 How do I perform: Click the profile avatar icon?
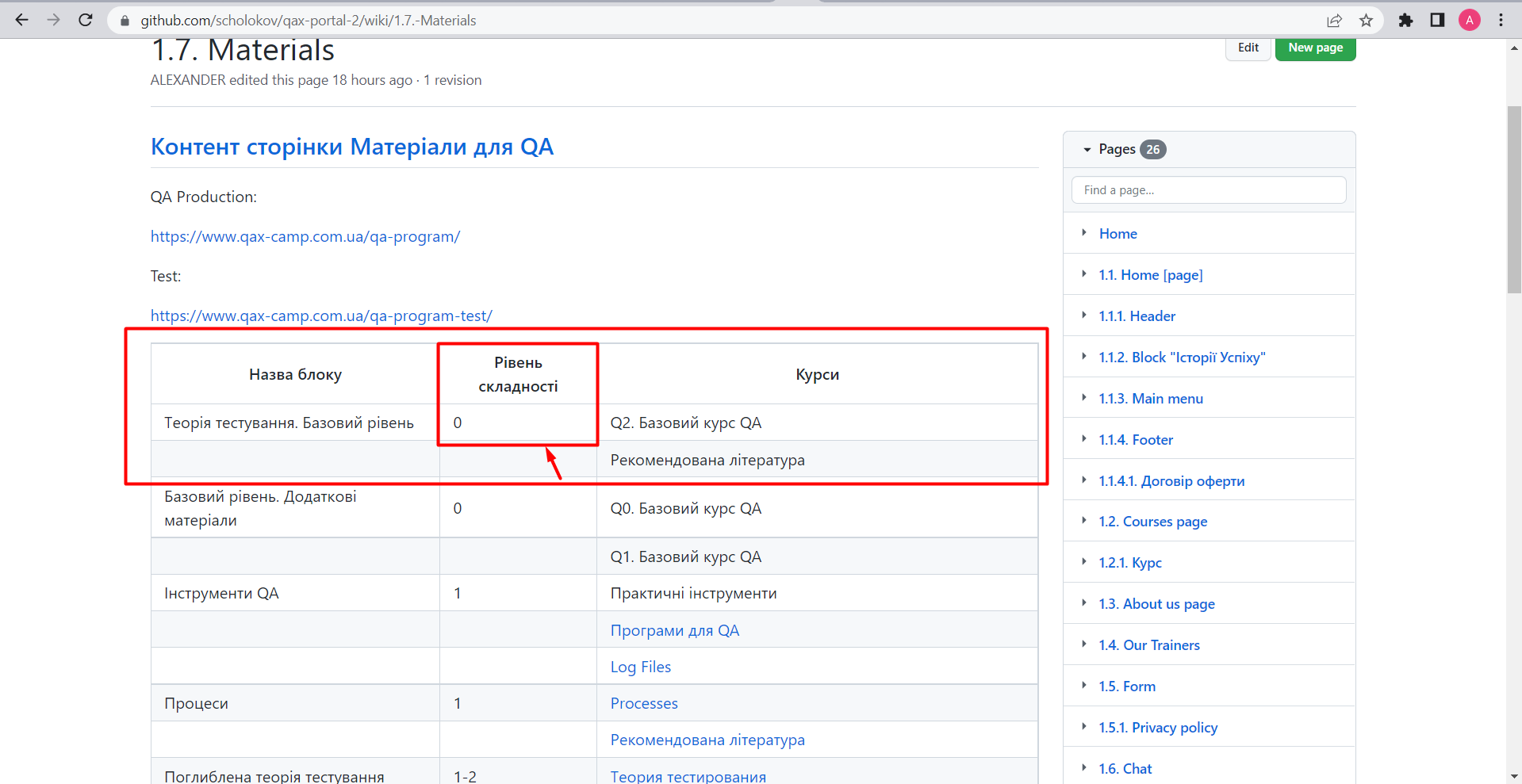1470,21
